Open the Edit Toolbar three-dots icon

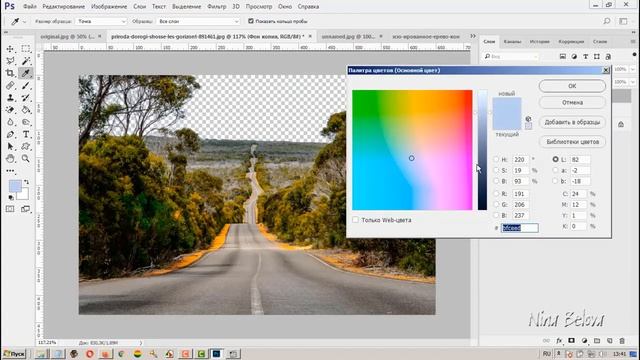click(10, 171)
